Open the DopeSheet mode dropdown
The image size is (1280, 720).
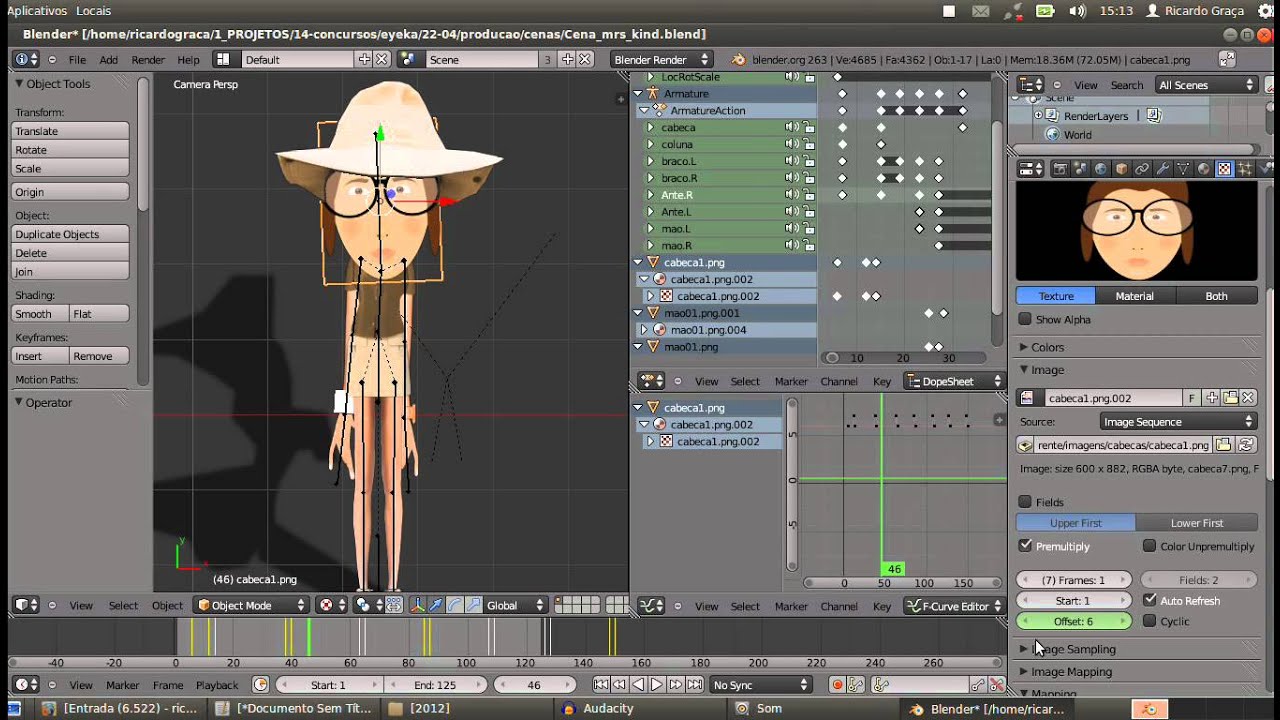coord(953,381)
